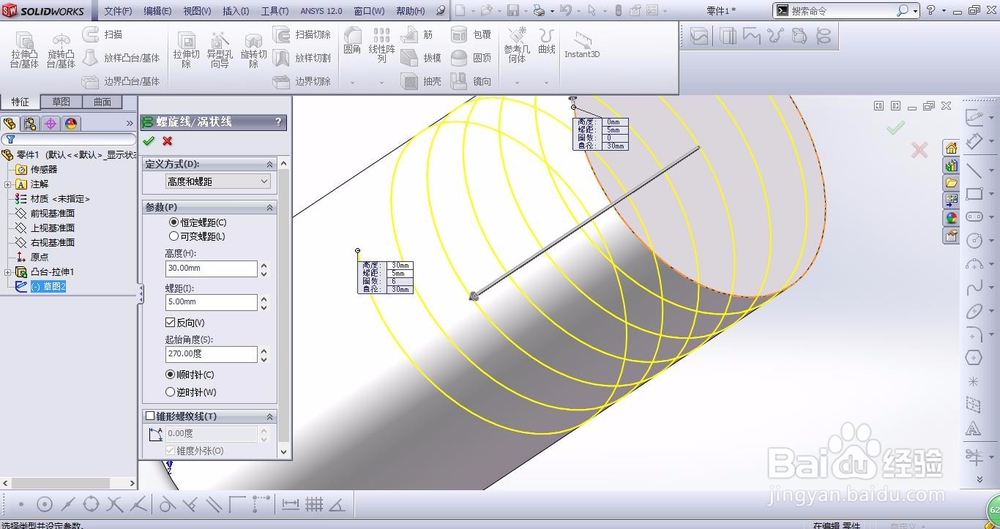This screenshot has height=529, width=1000.
Task: Click the Fillet (圆角) tool
Action: (352, 40)
